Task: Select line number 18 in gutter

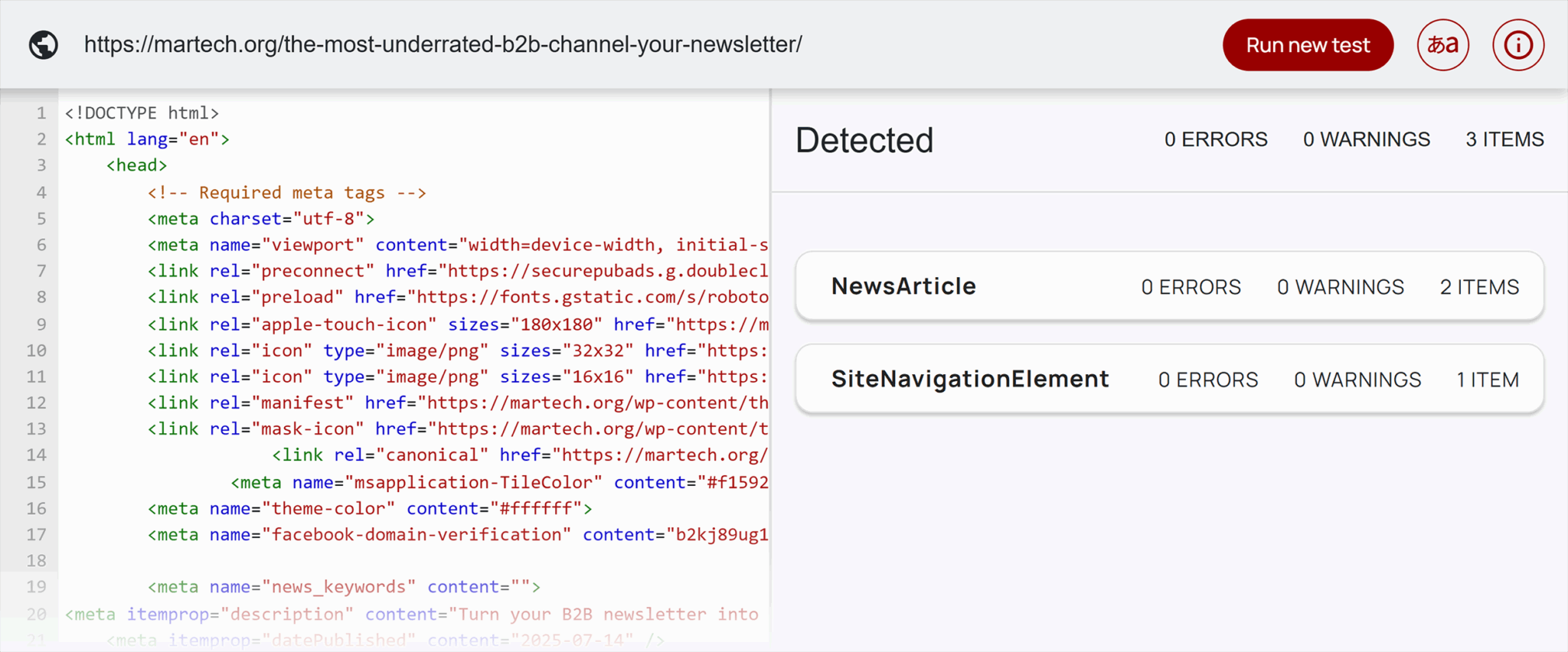Action: (37, 561)
